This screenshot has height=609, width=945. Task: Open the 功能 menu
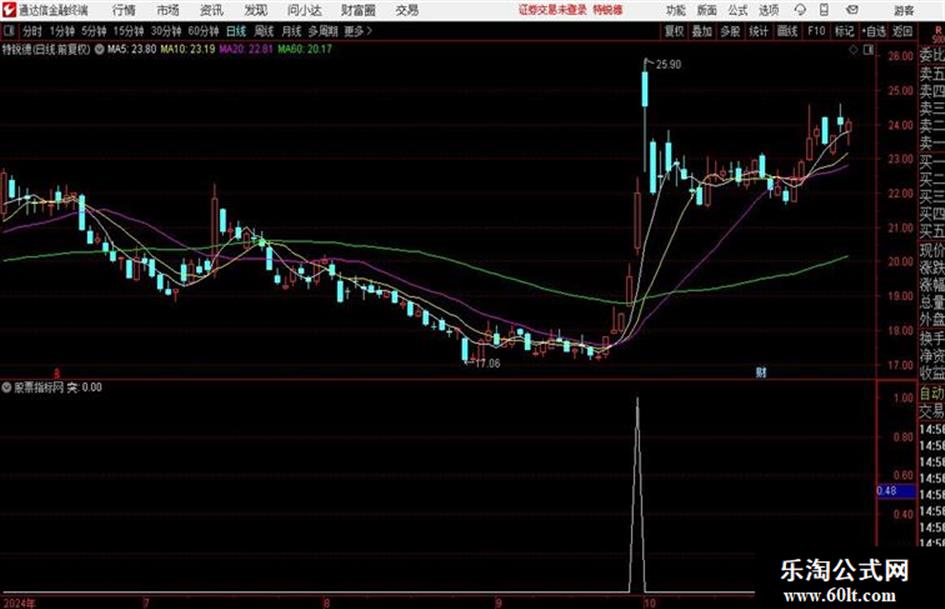[676, 10]
